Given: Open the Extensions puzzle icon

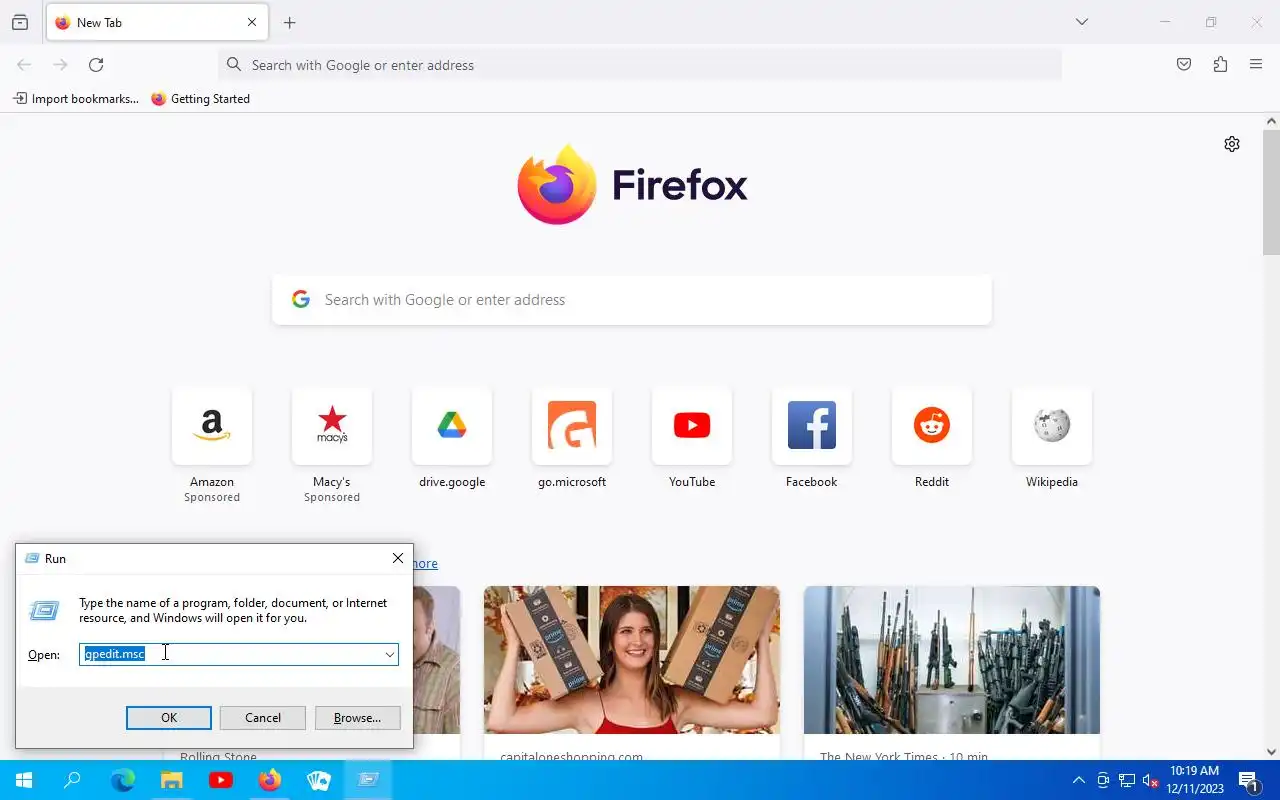Looking at the screenshot, I should pos(1220,65).
